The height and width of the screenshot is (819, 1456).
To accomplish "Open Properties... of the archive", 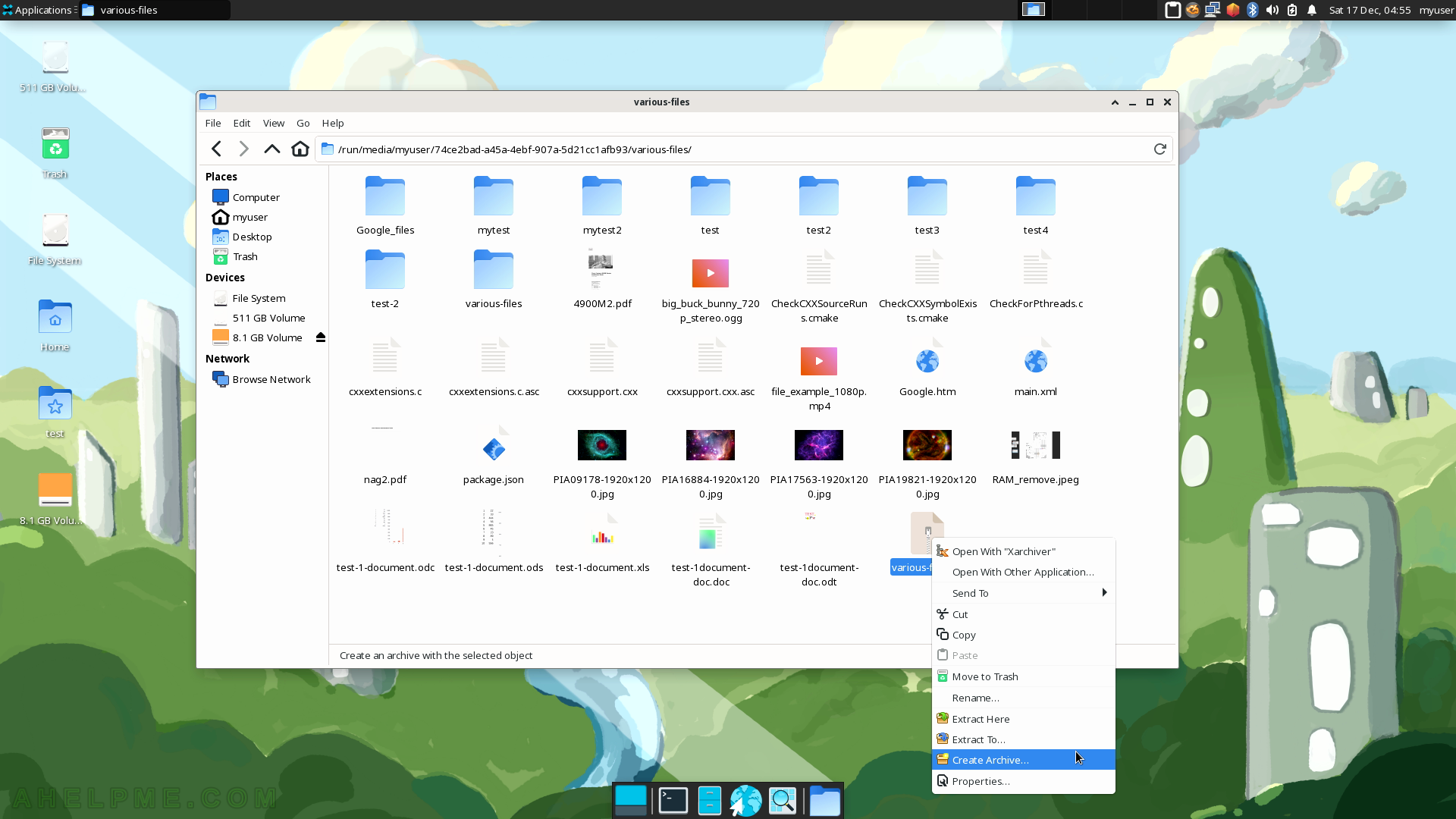I will (x=1023, y=781).
